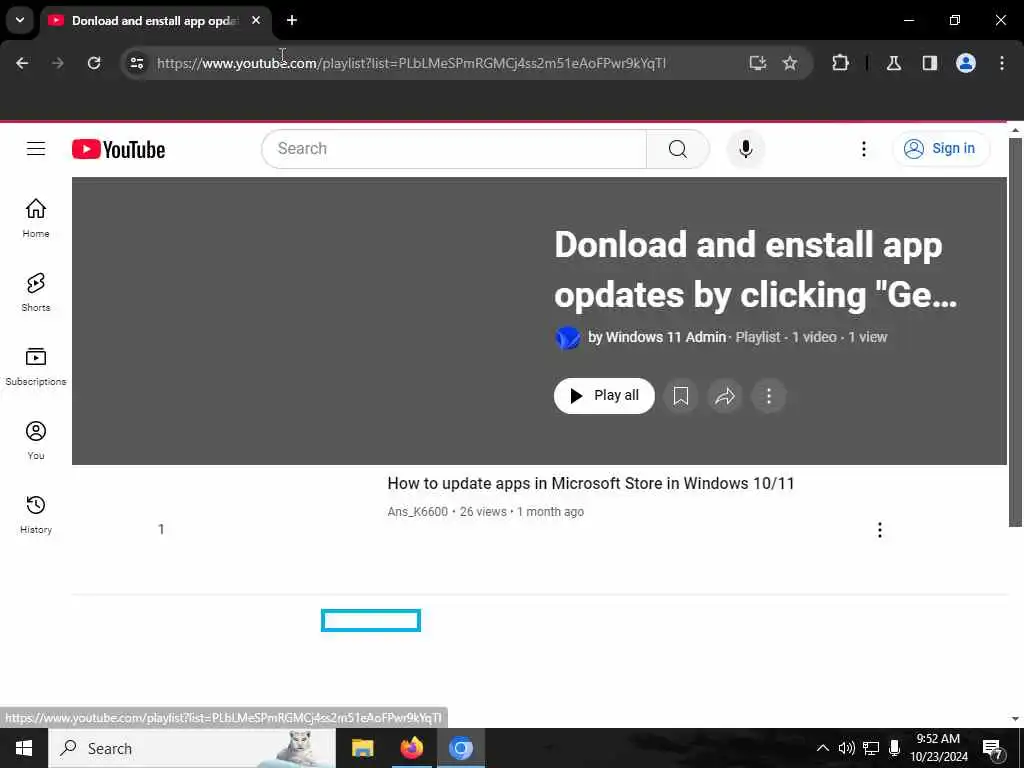Open Firefox from taskbar
Viewport: 1024px width, 768px height.
click(x=411, y=748)
